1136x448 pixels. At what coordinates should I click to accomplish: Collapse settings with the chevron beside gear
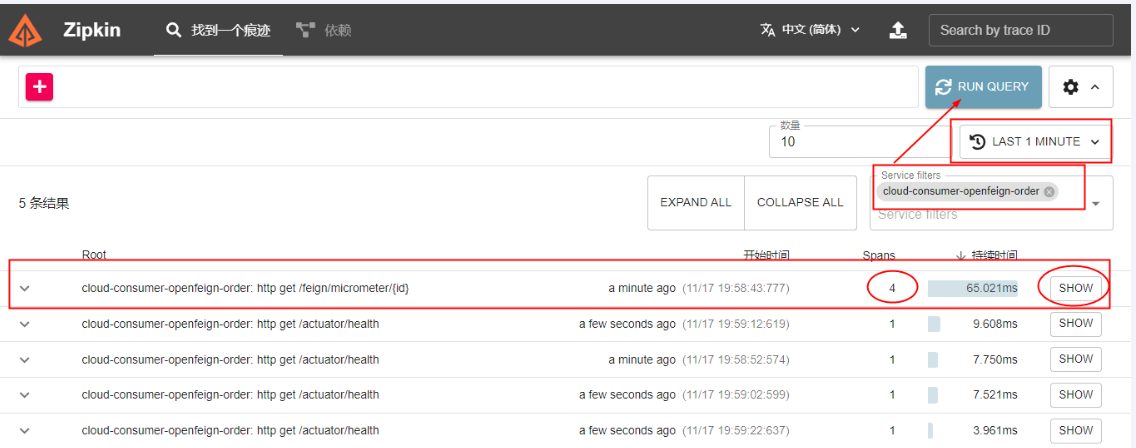[x=1095, y=87]
